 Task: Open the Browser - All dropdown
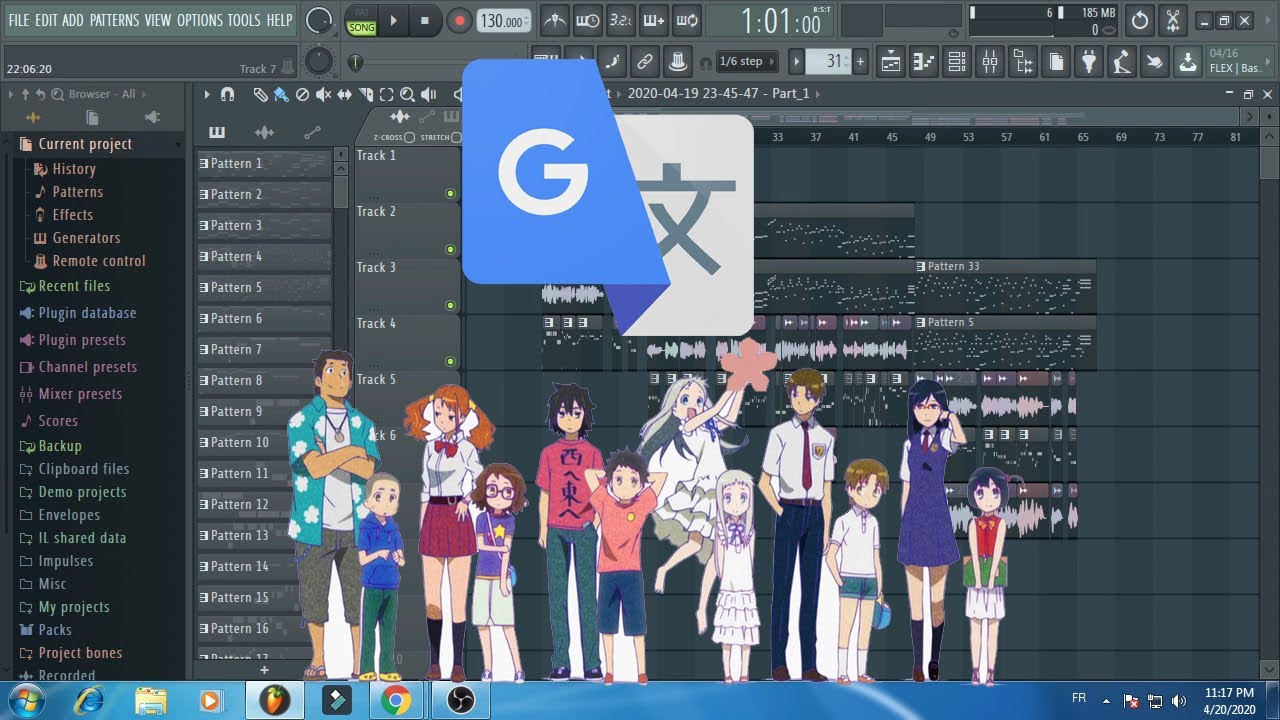pos(102,94)
